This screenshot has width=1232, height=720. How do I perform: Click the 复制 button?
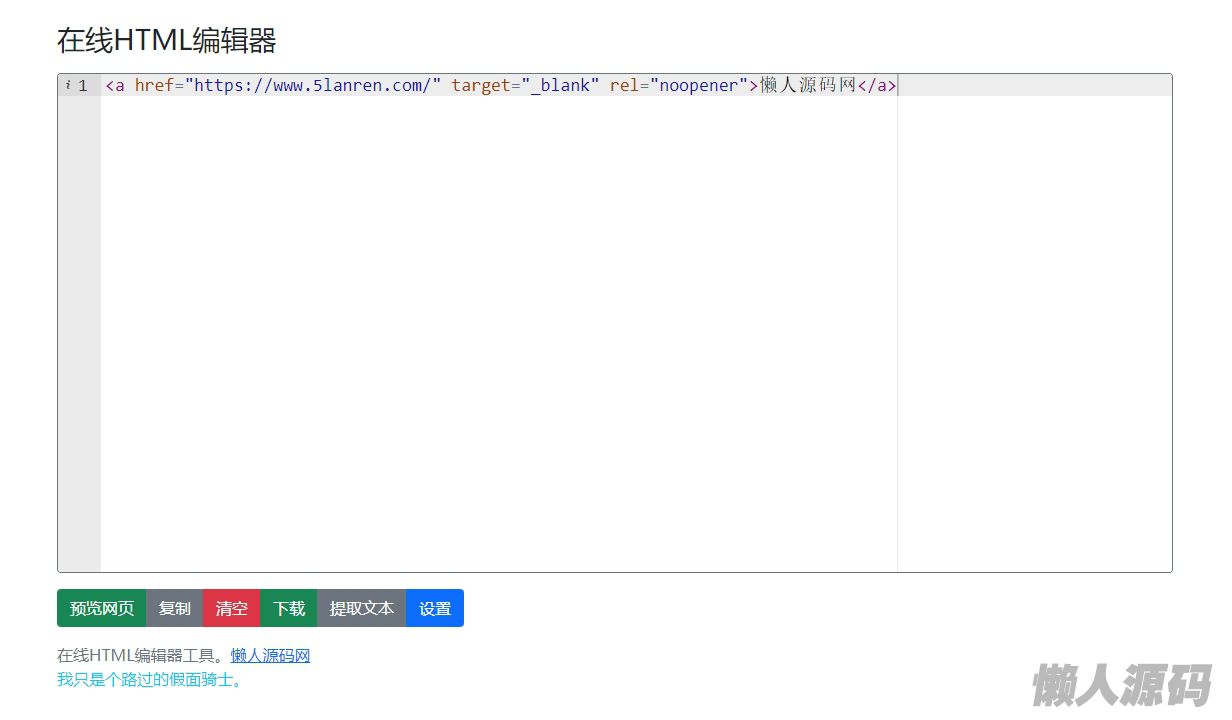[174, 608]
